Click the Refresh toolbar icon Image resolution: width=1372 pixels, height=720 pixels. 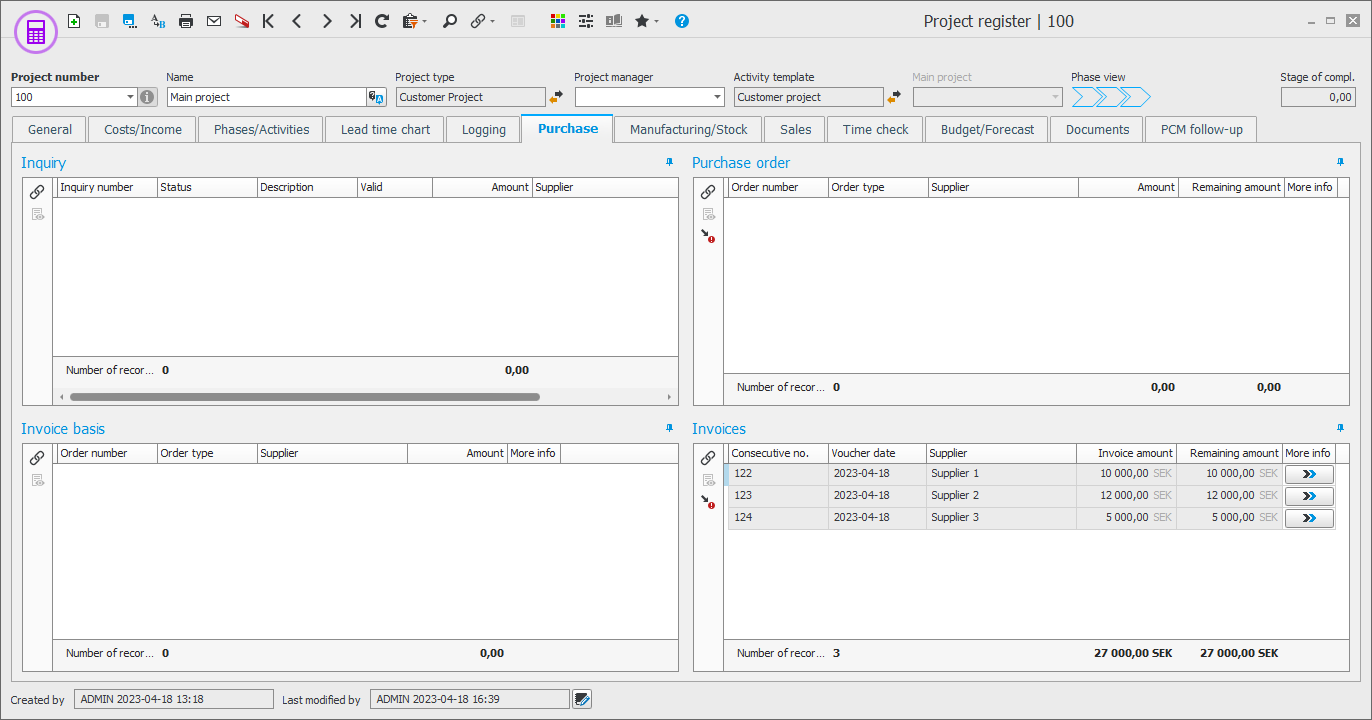pyautogui.click(x=382, y=20)
